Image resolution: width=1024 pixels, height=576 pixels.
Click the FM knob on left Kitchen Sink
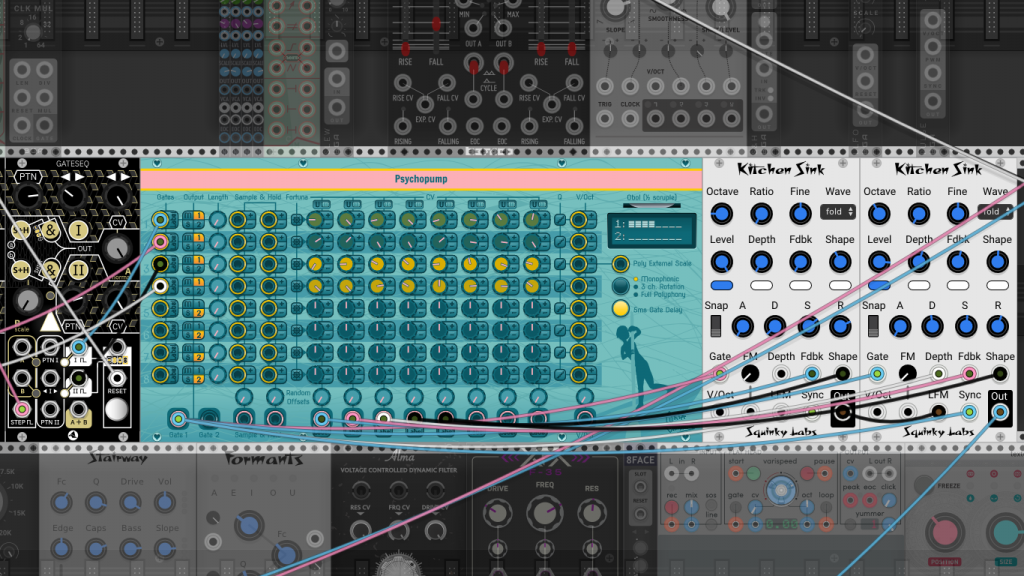click(750, 374)
